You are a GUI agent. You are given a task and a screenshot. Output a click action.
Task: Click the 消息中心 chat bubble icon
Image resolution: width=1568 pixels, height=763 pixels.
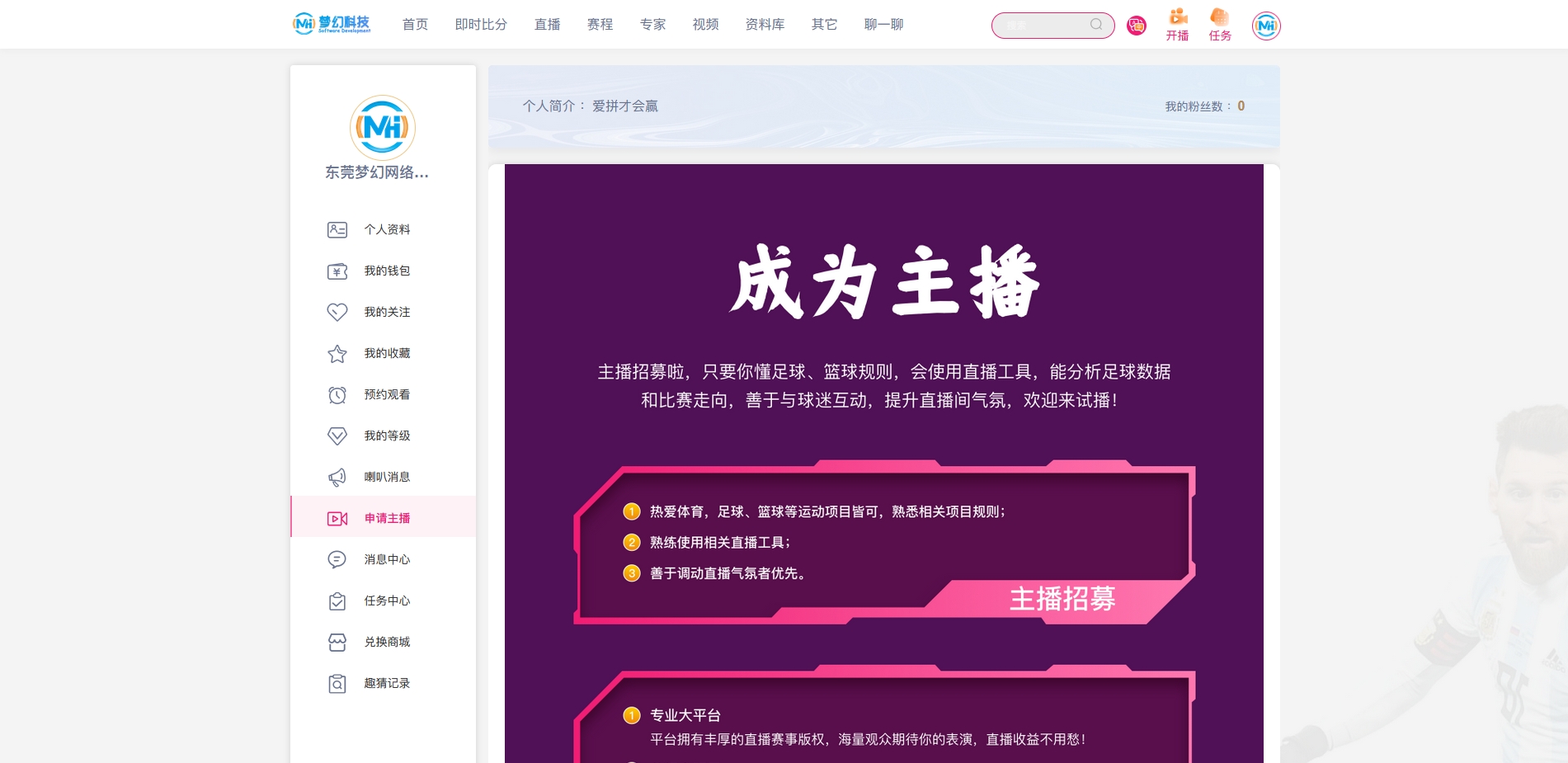pyautogui.click(x=337, y=559)
